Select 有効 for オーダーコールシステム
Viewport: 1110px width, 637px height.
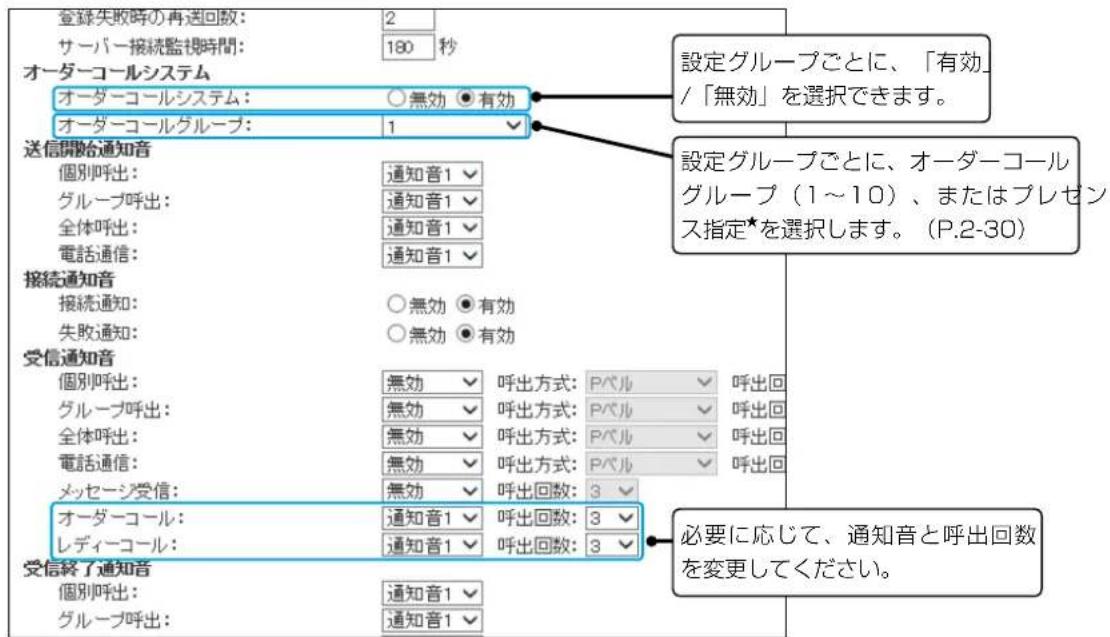pos(465,98)
